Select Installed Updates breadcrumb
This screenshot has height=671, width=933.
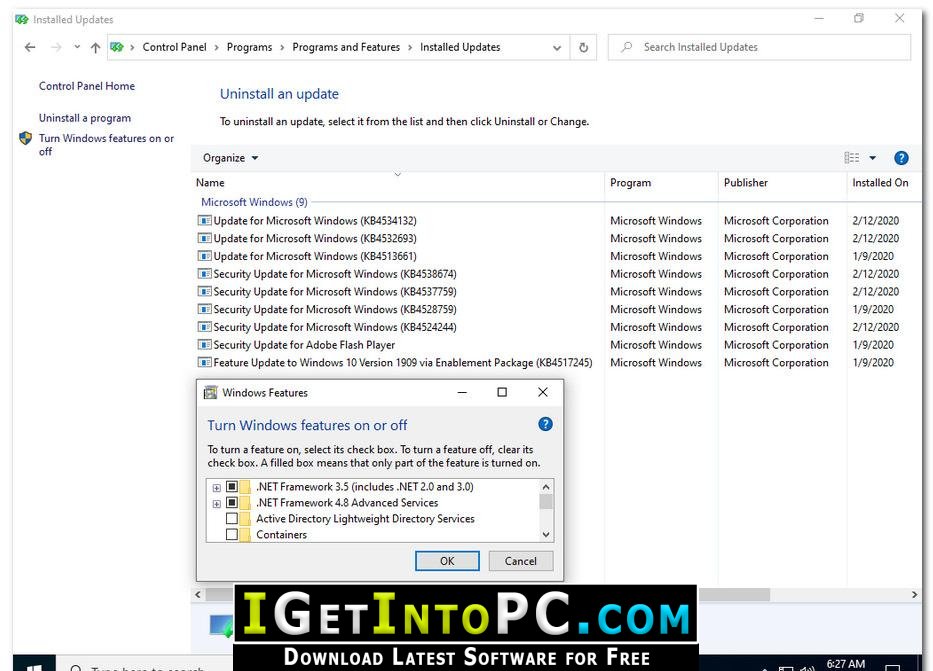click(460, 47)
